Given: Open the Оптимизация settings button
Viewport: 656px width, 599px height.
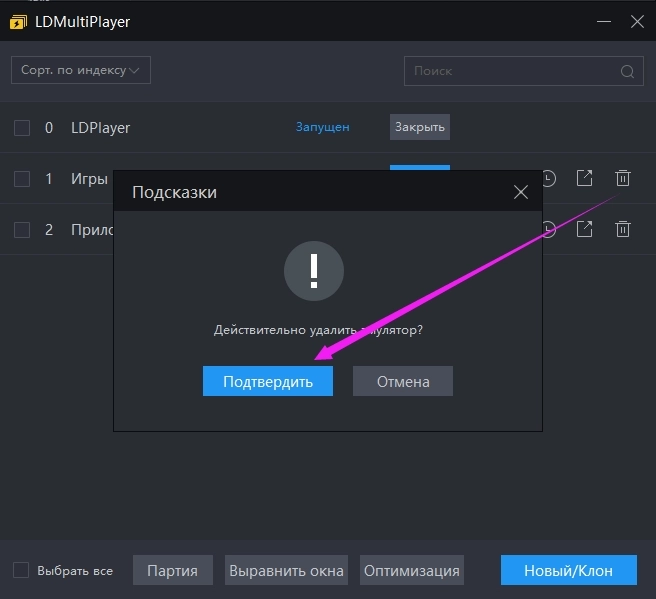Looking at the screenshot, I should coord(411,571).
